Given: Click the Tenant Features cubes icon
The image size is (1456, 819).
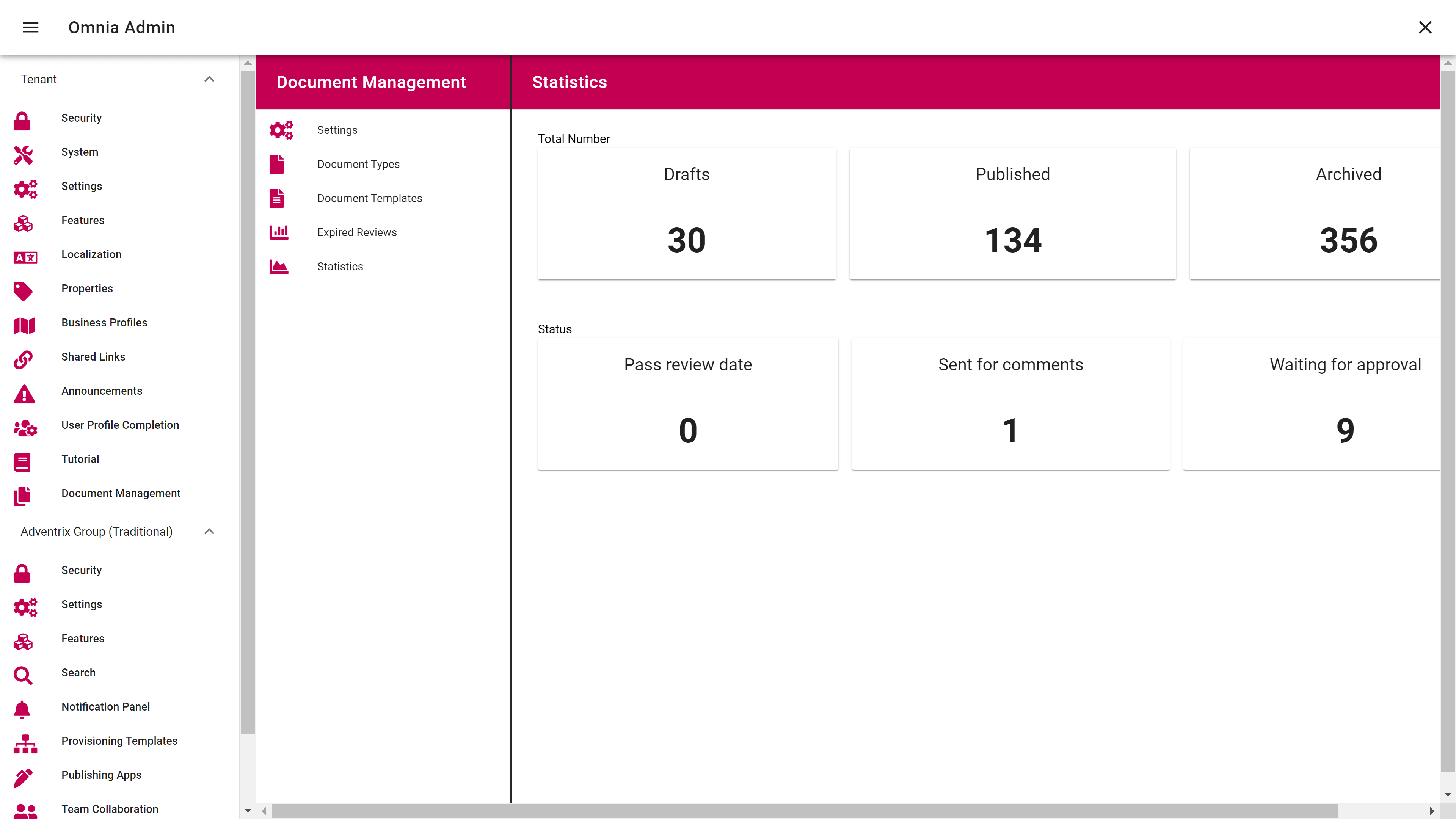Looking at the screenshot, I should tap(23, 223).
